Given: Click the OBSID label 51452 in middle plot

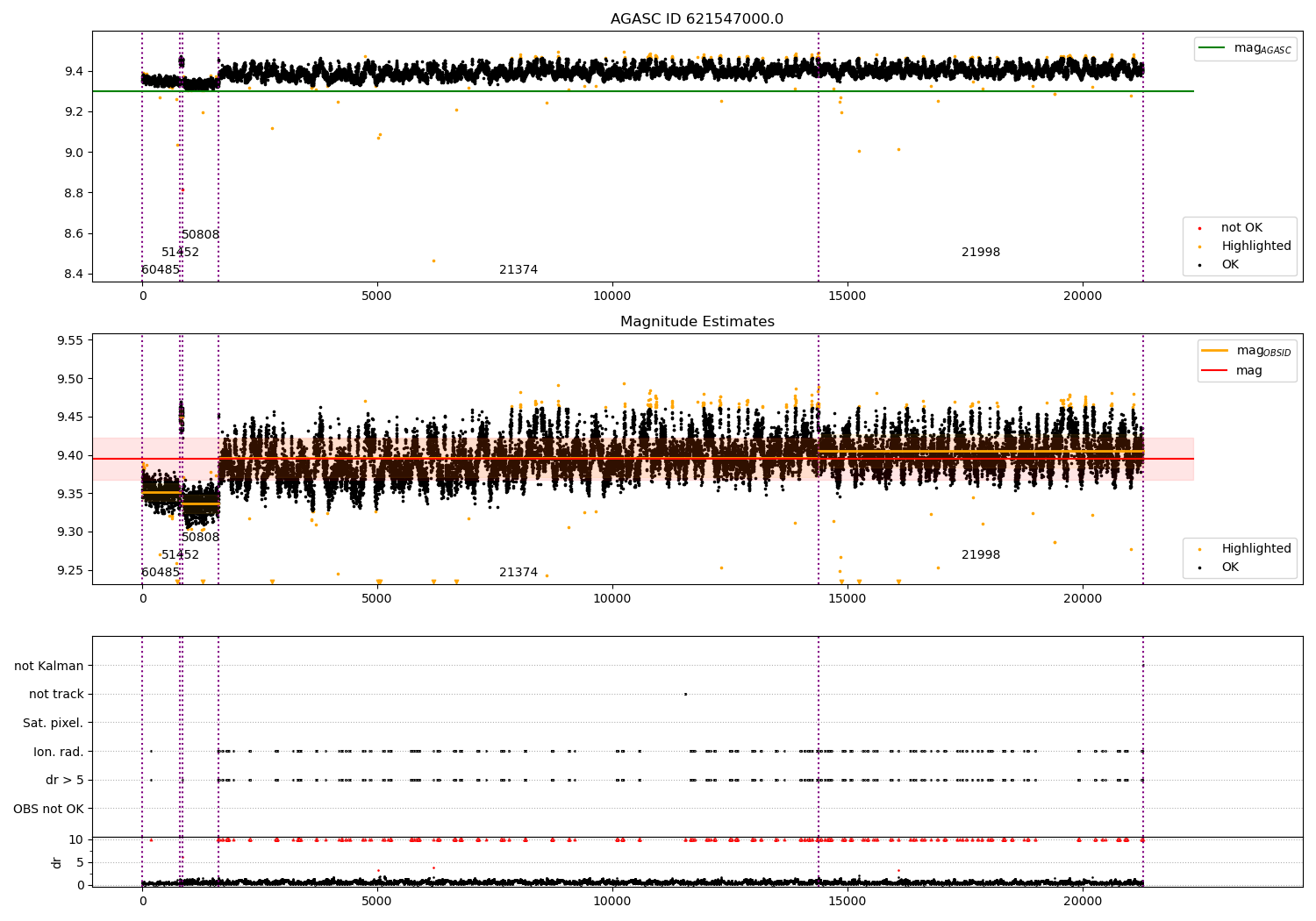Looking at the screenshot, I should point(180,555).
